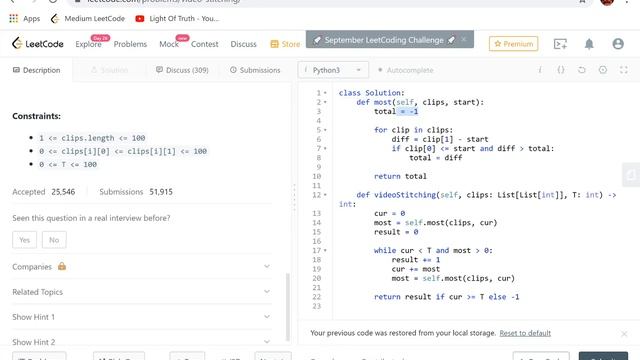The width and height of the screenshot is (640, 360).
Task: Open the Explore menu
Action: 88,44
